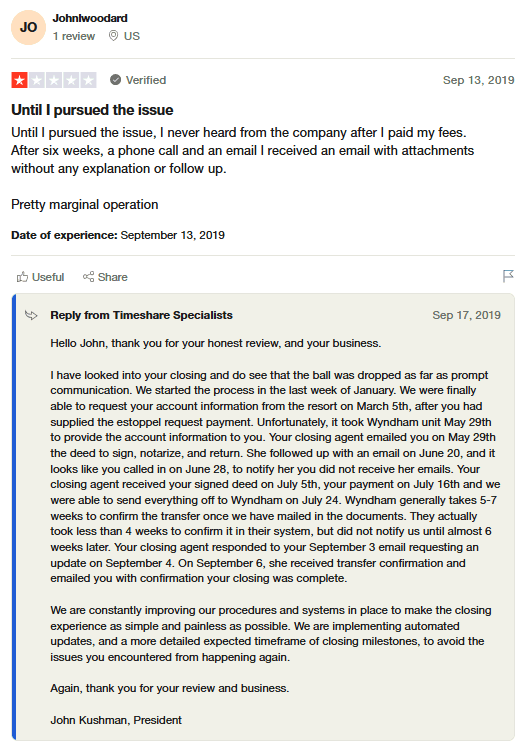
Task: Click the Share network icon
Action: 88,276
